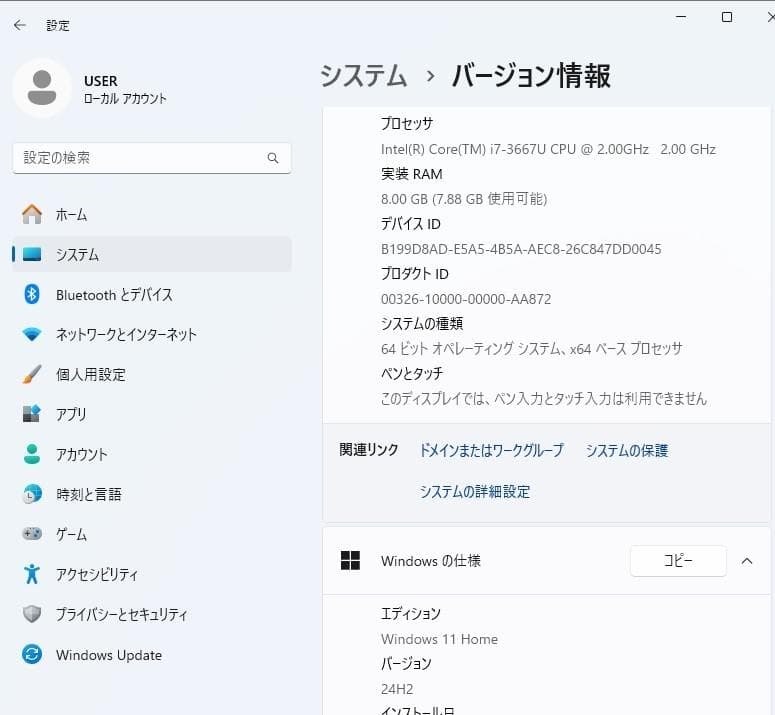775x715 pixels.
Task: Open アクセシビリティ settings
Action: pos(152,574)
